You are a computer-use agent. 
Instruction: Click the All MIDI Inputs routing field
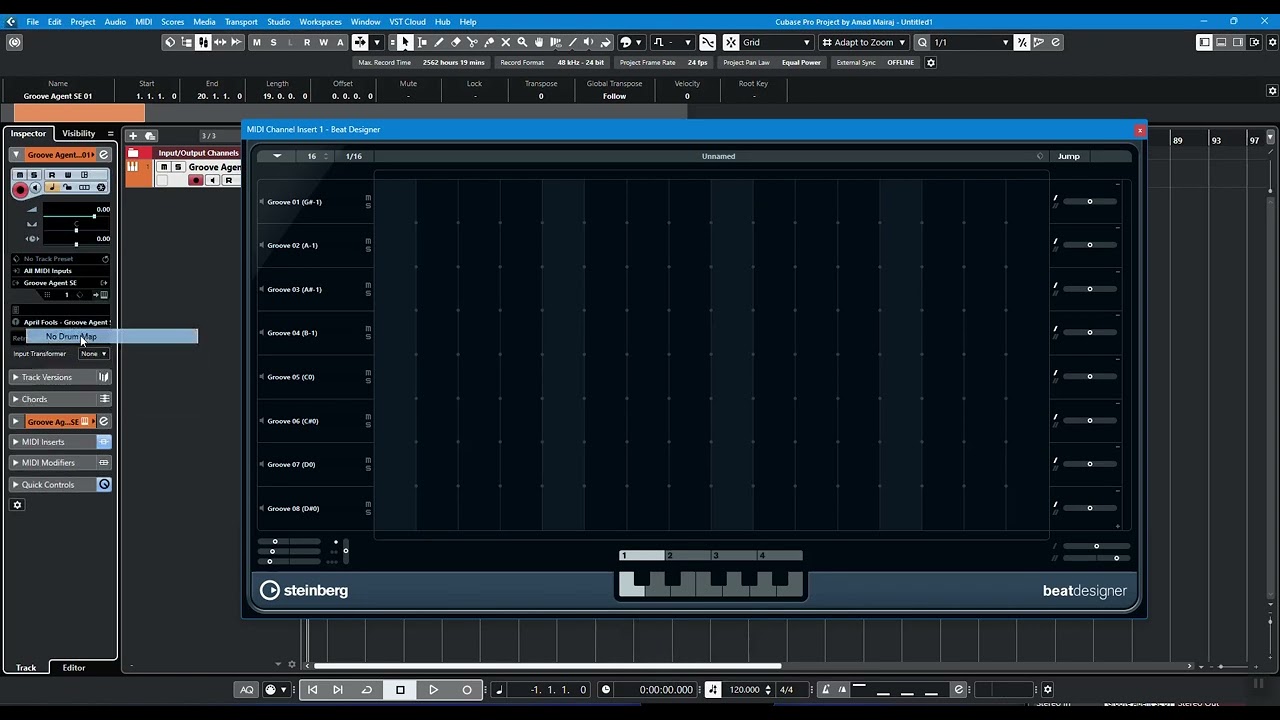62,271
